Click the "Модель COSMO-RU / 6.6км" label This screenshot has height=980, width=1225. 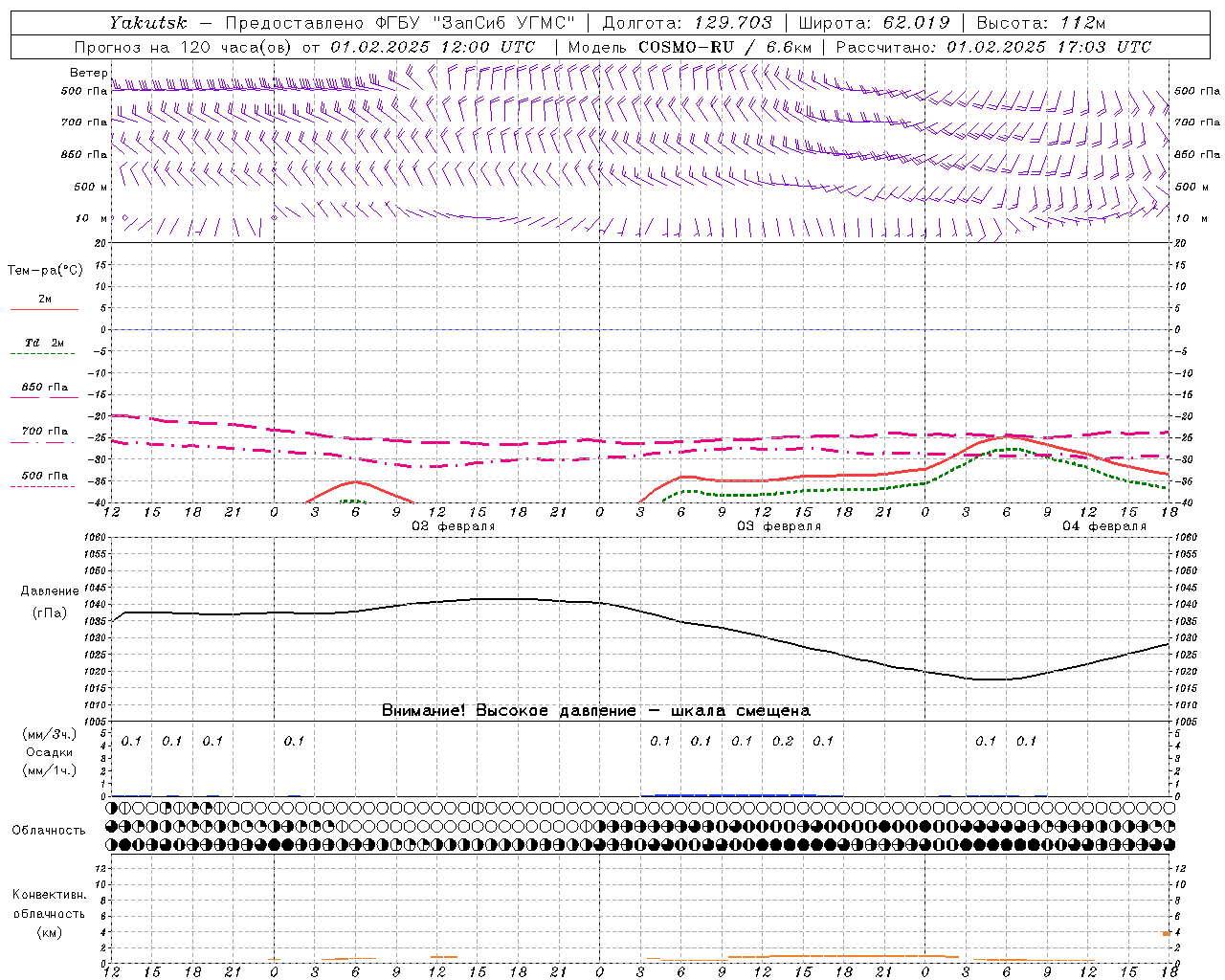pyautogui.click(x=690, y=47)
